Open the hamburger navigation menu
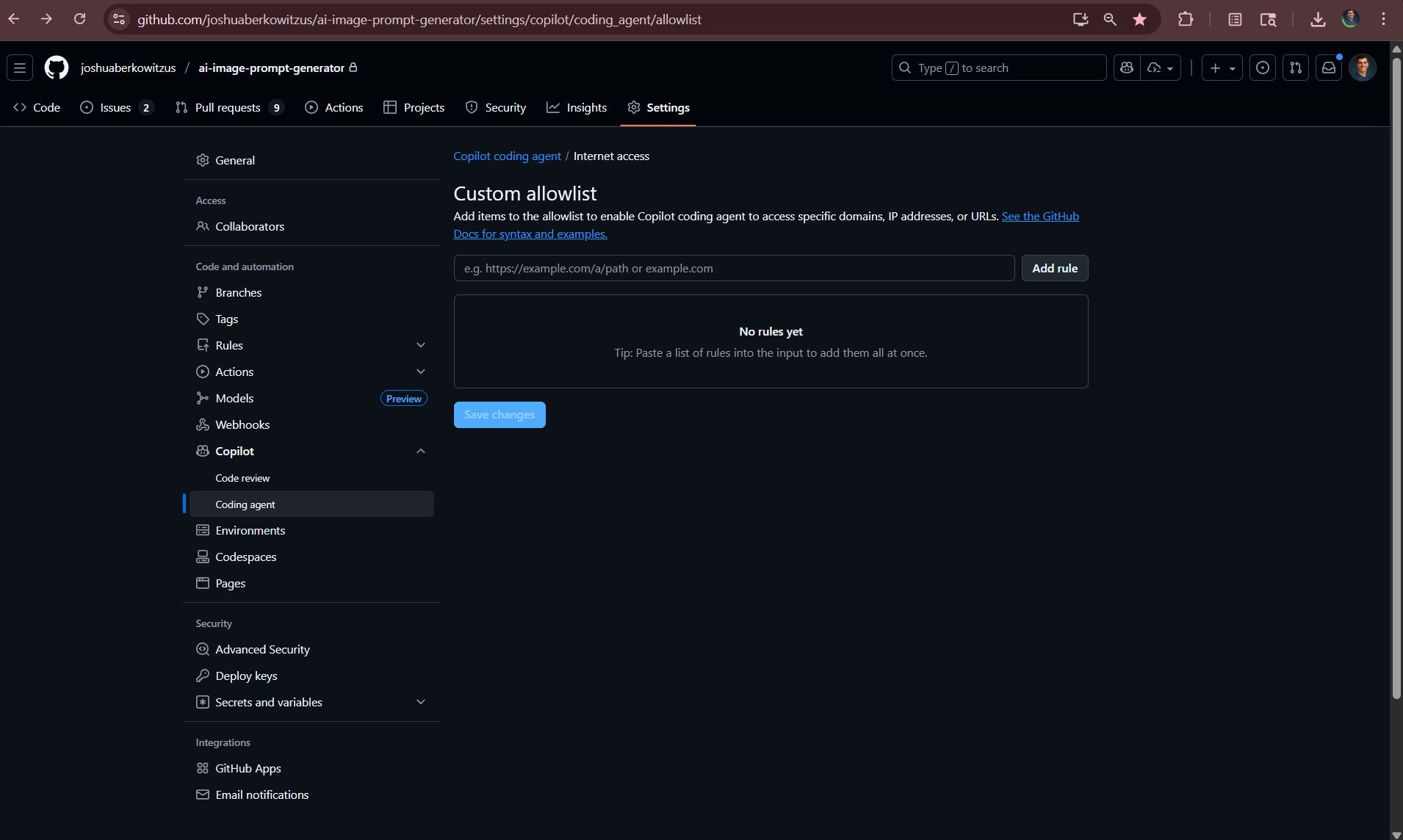 click(20, 68)
